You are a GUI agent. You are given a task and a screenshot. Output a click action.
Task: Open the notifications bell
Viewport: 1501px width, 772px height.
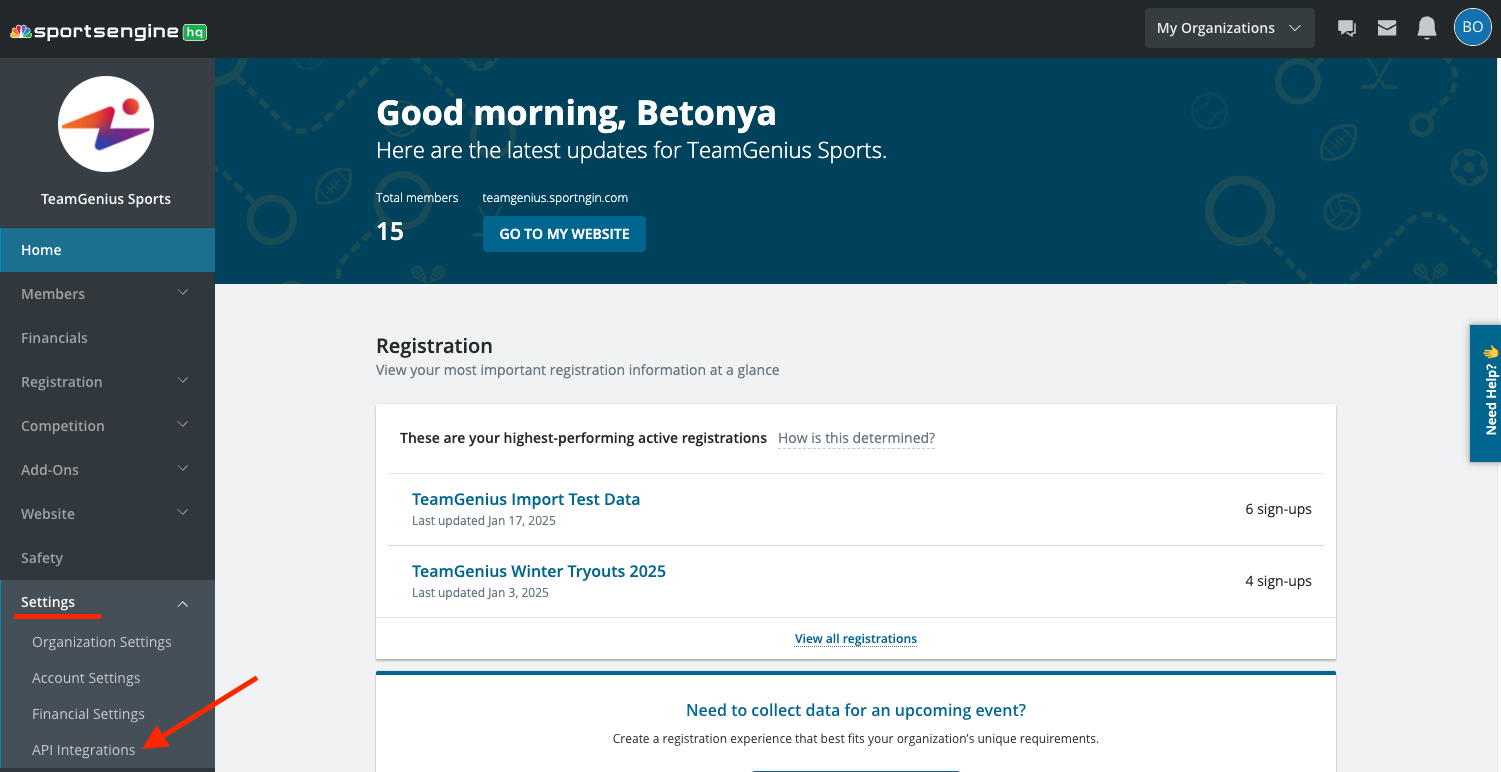pos(1427,28)
